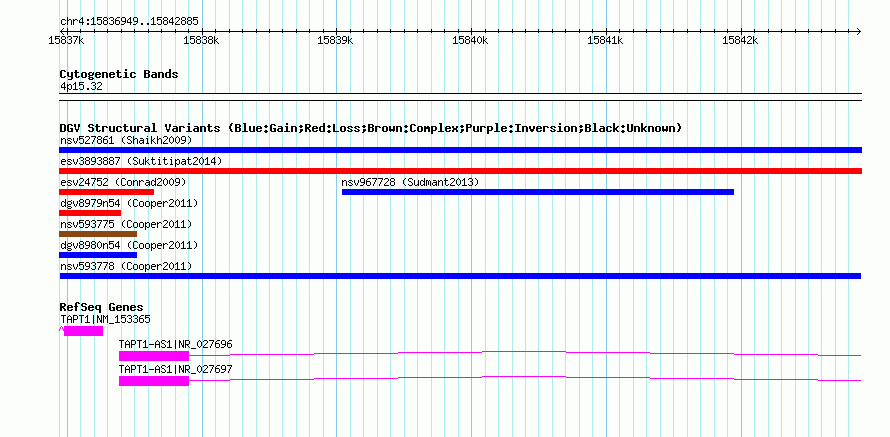This screenshot has width=890, height=437.
Task: Click the Cytogenetic Bands track title
Action: click(119, 74)
